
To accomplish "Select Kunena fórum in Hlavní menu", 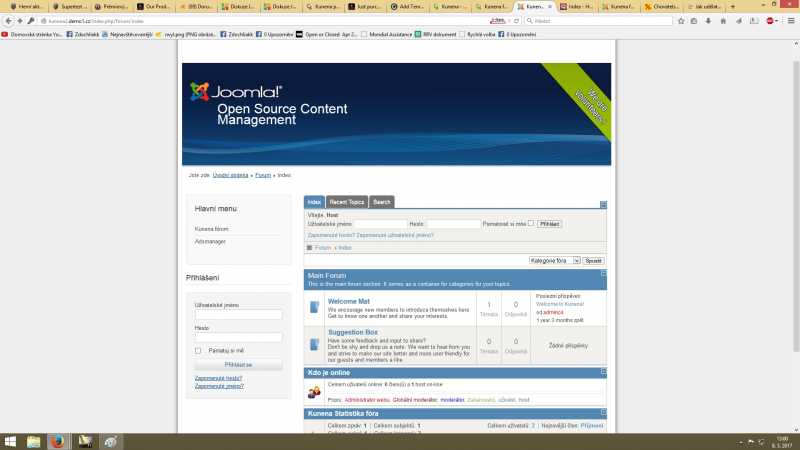I will point(211,229).
